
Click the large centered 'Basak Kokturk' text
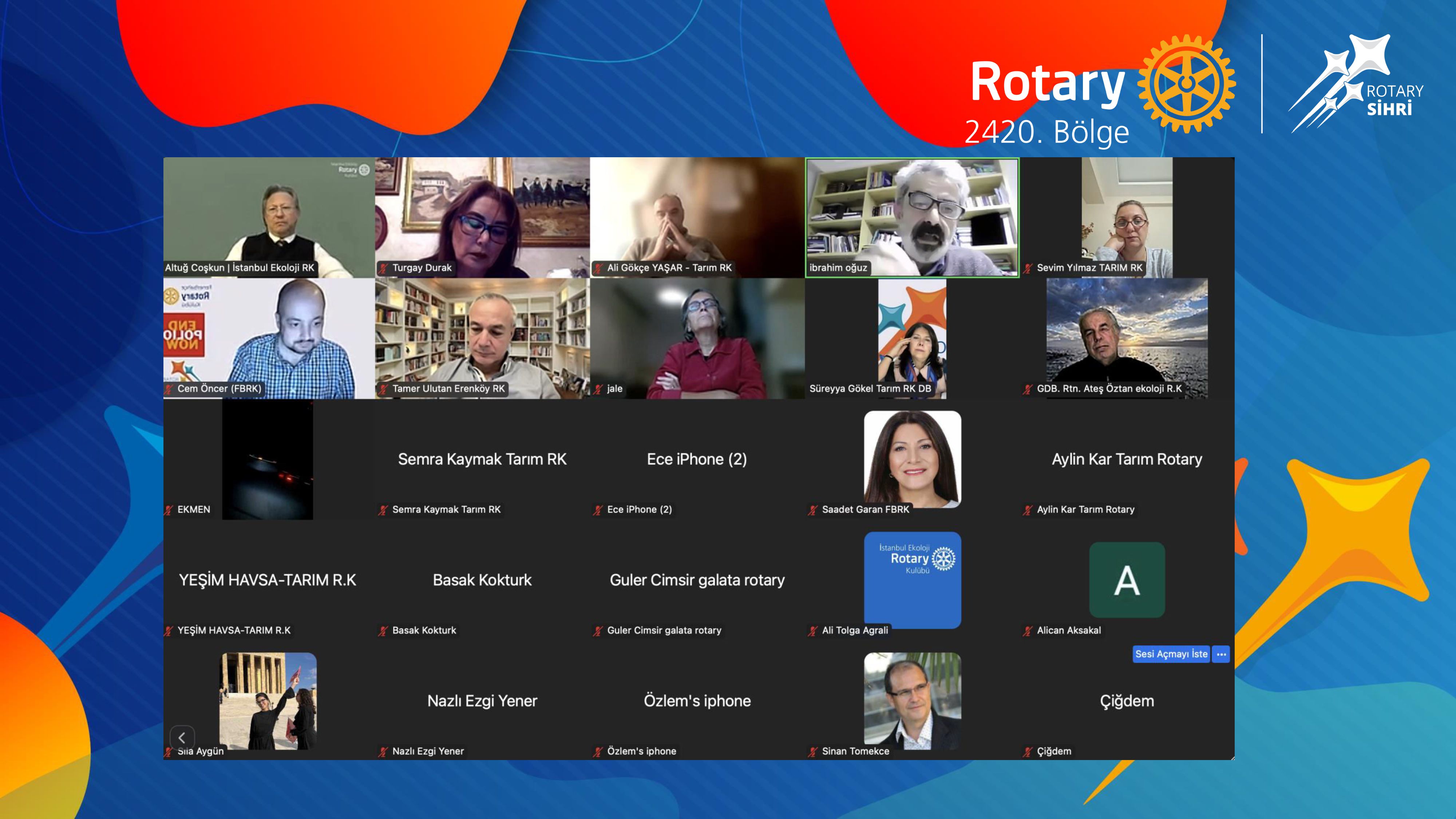pyautogui.click(x=482, y=580)
